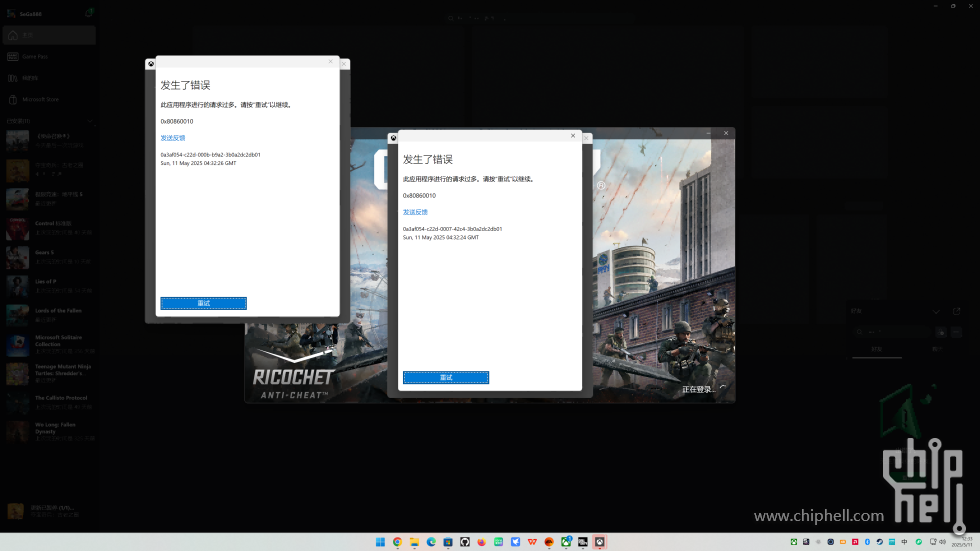Screen dimensions: 980x551
Task: Launch Google Chrome from the taskbar
Action: click(397, 542)
